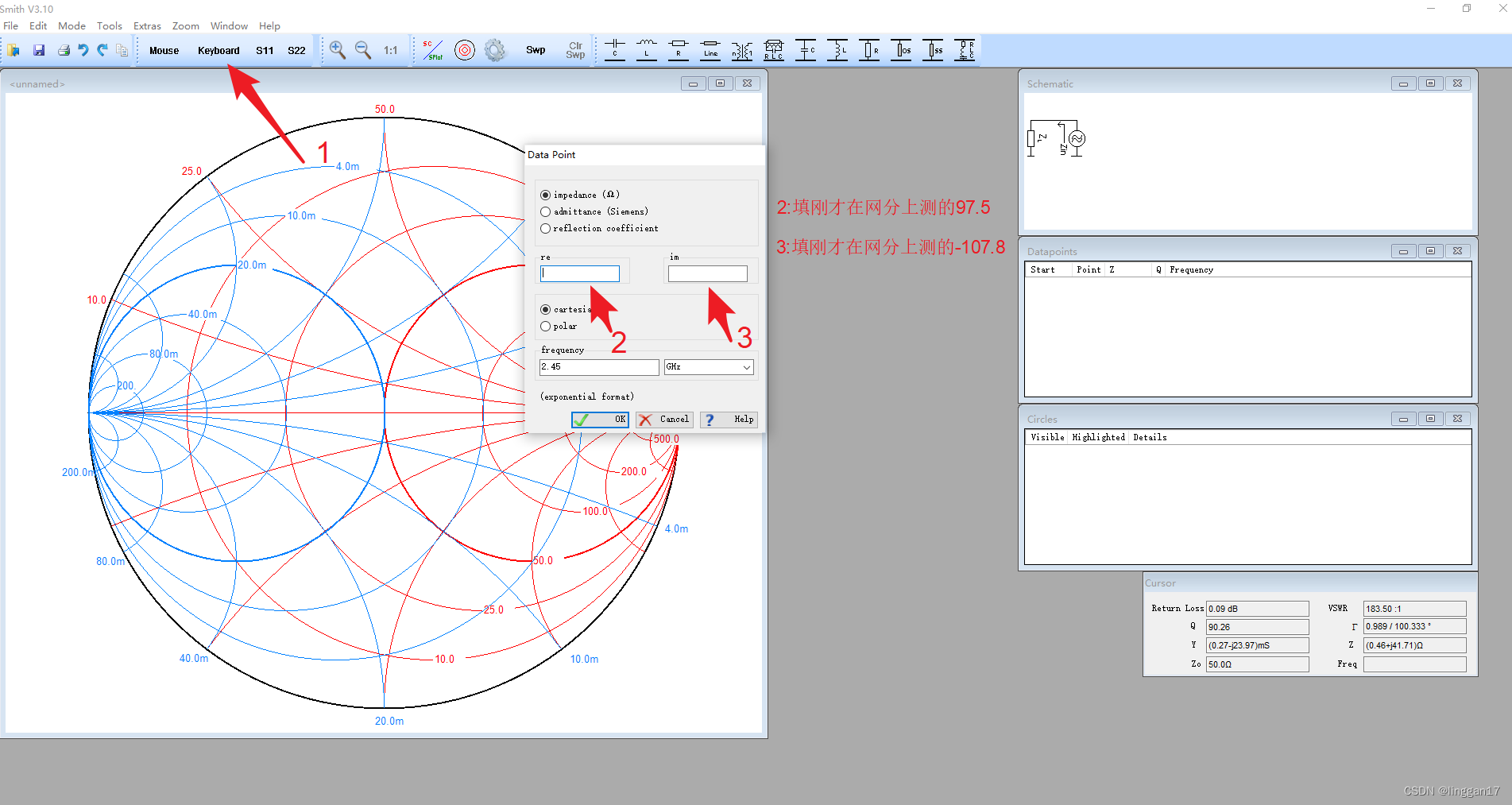Click the Print icon in toolbar
Screen dimensions: 1512x805
pos(64,50)
